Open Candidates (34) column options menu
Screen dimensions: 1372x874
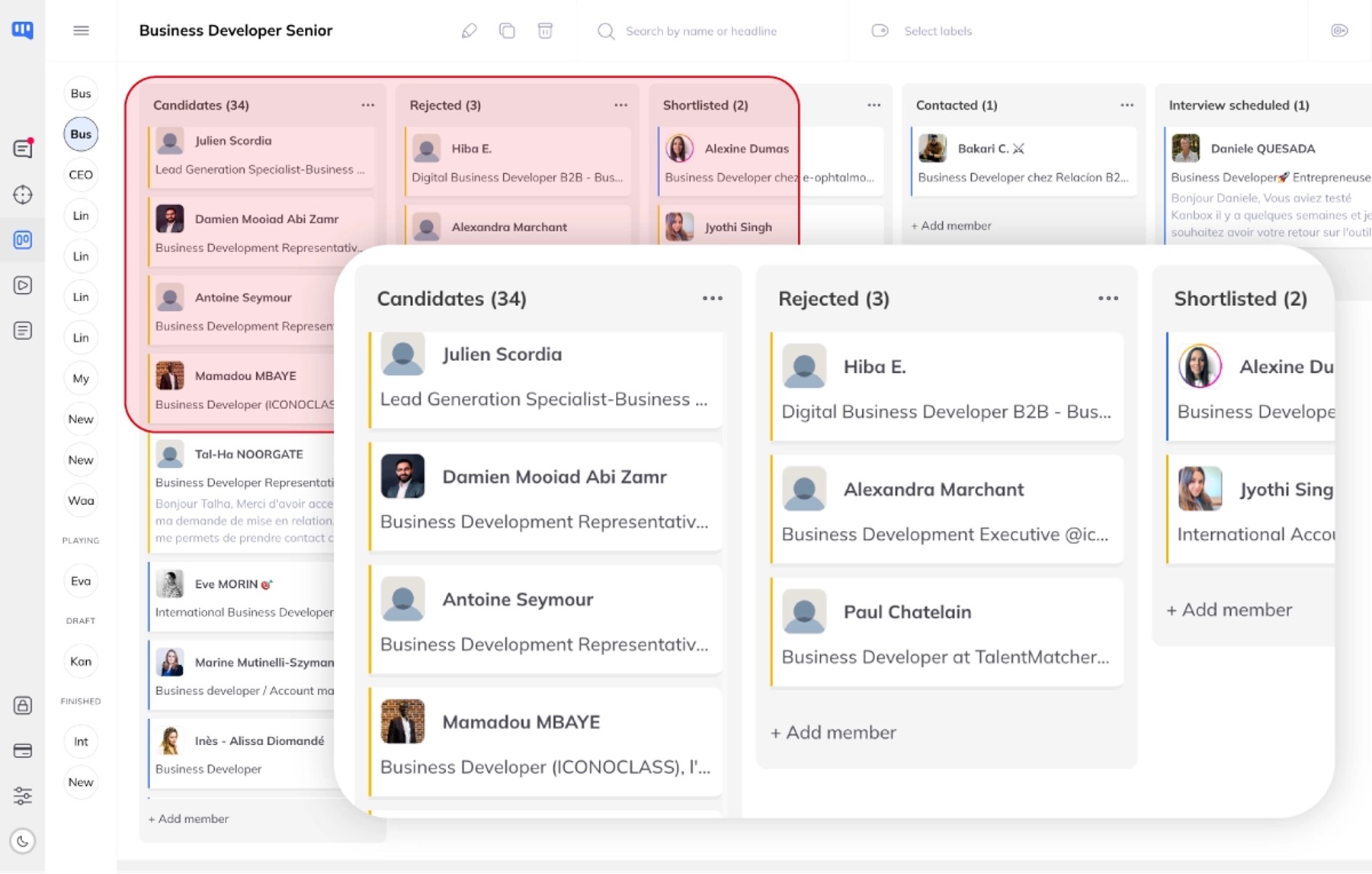(367, 105)
